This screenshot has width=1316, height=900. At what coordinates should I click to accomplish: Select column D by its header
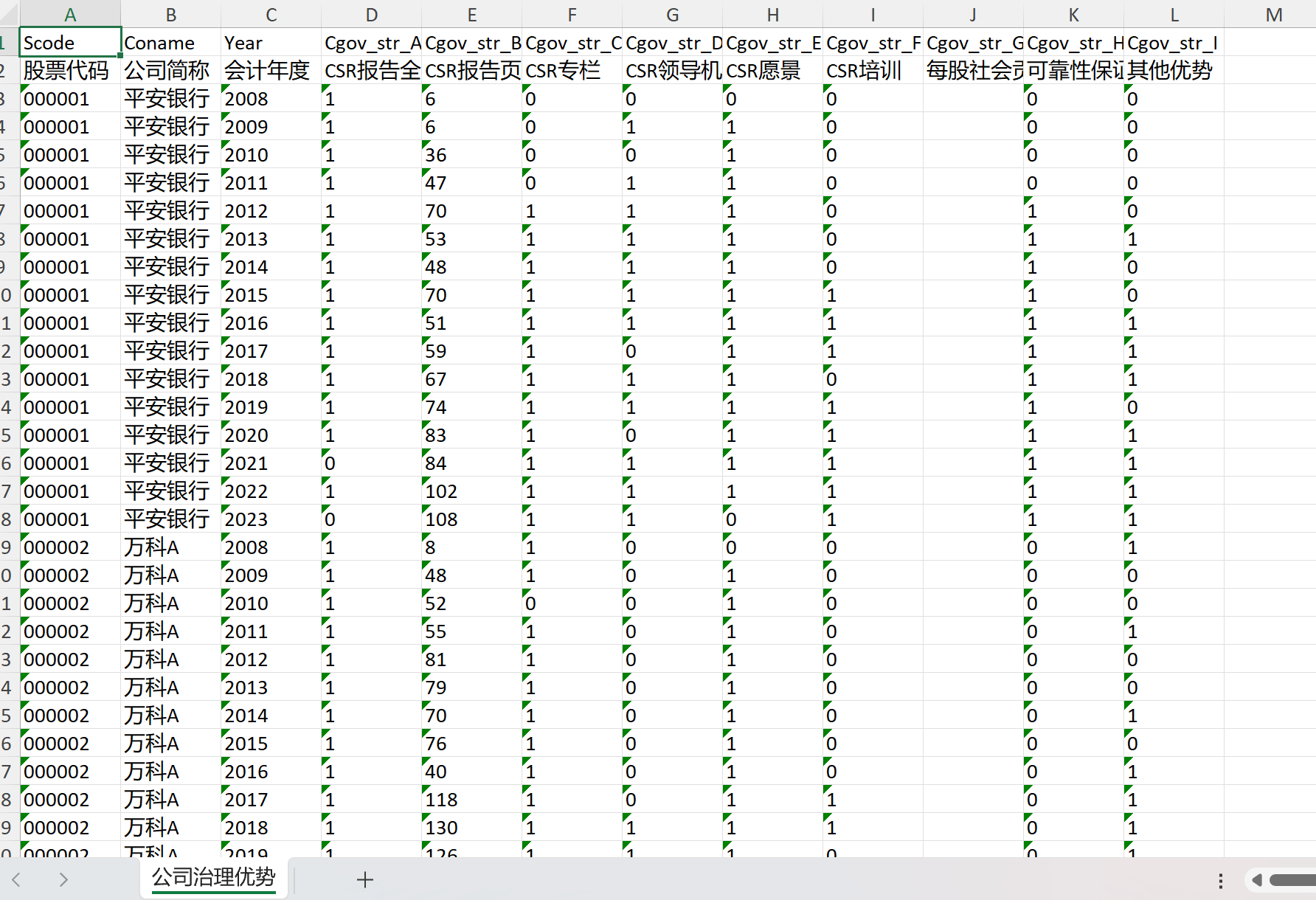pyautogui.click(x=371, y=14)
